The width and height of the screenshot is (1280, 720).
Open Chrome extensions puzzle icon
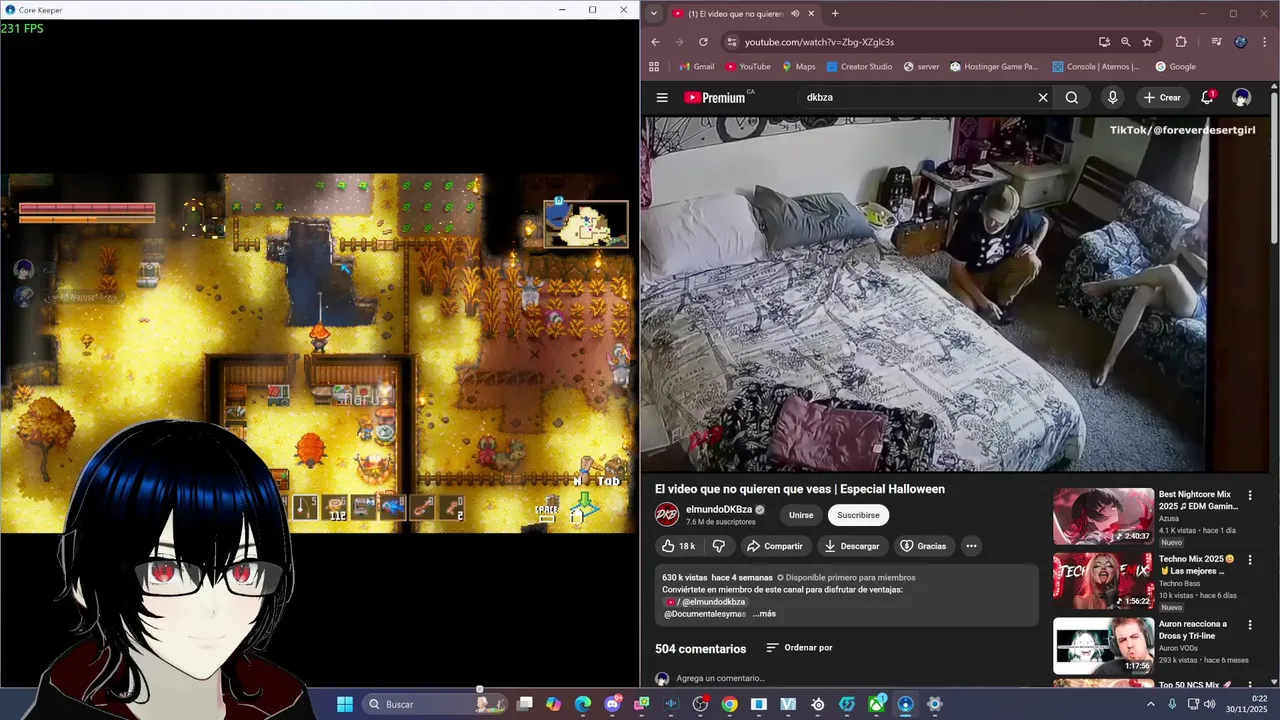pos(1181,42)
